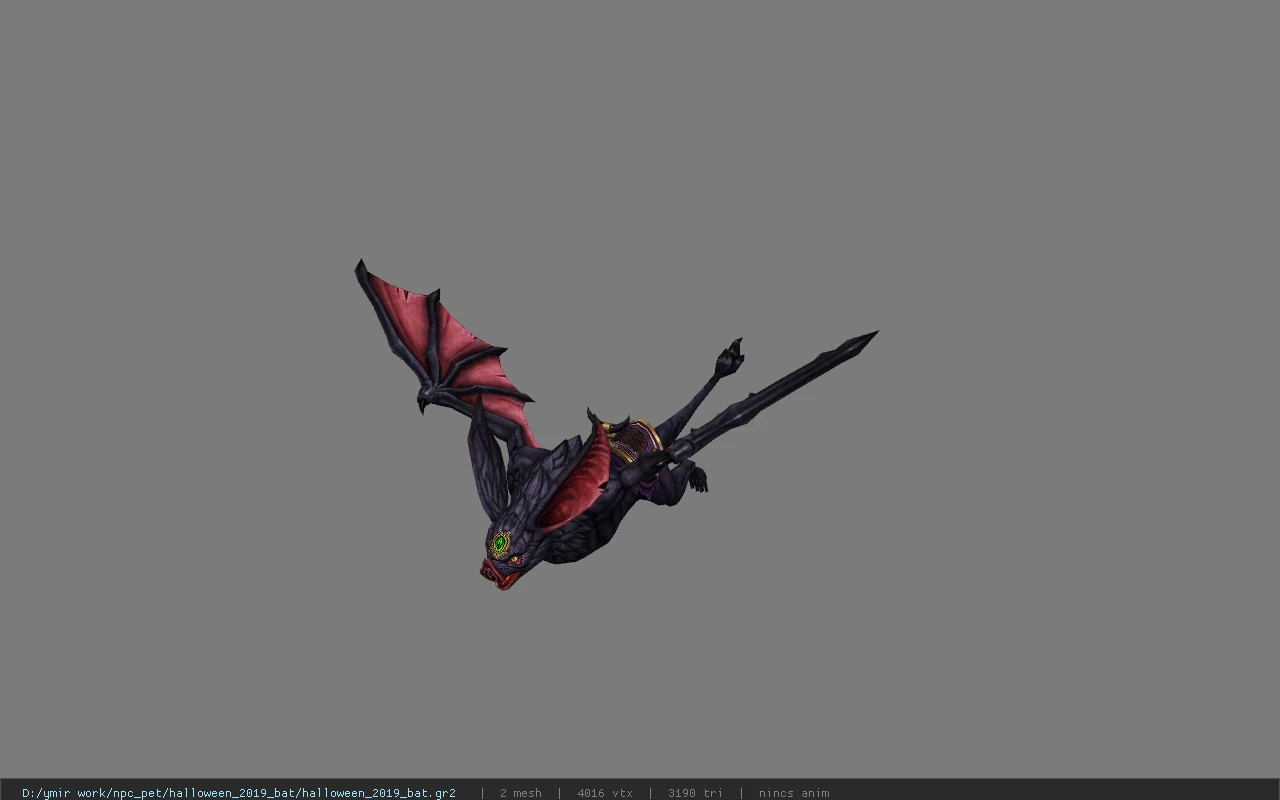Click the '2 mesh' status bar entry
Screen dimensions: 1280x800
pyautogui.click(x=521, y=793)
